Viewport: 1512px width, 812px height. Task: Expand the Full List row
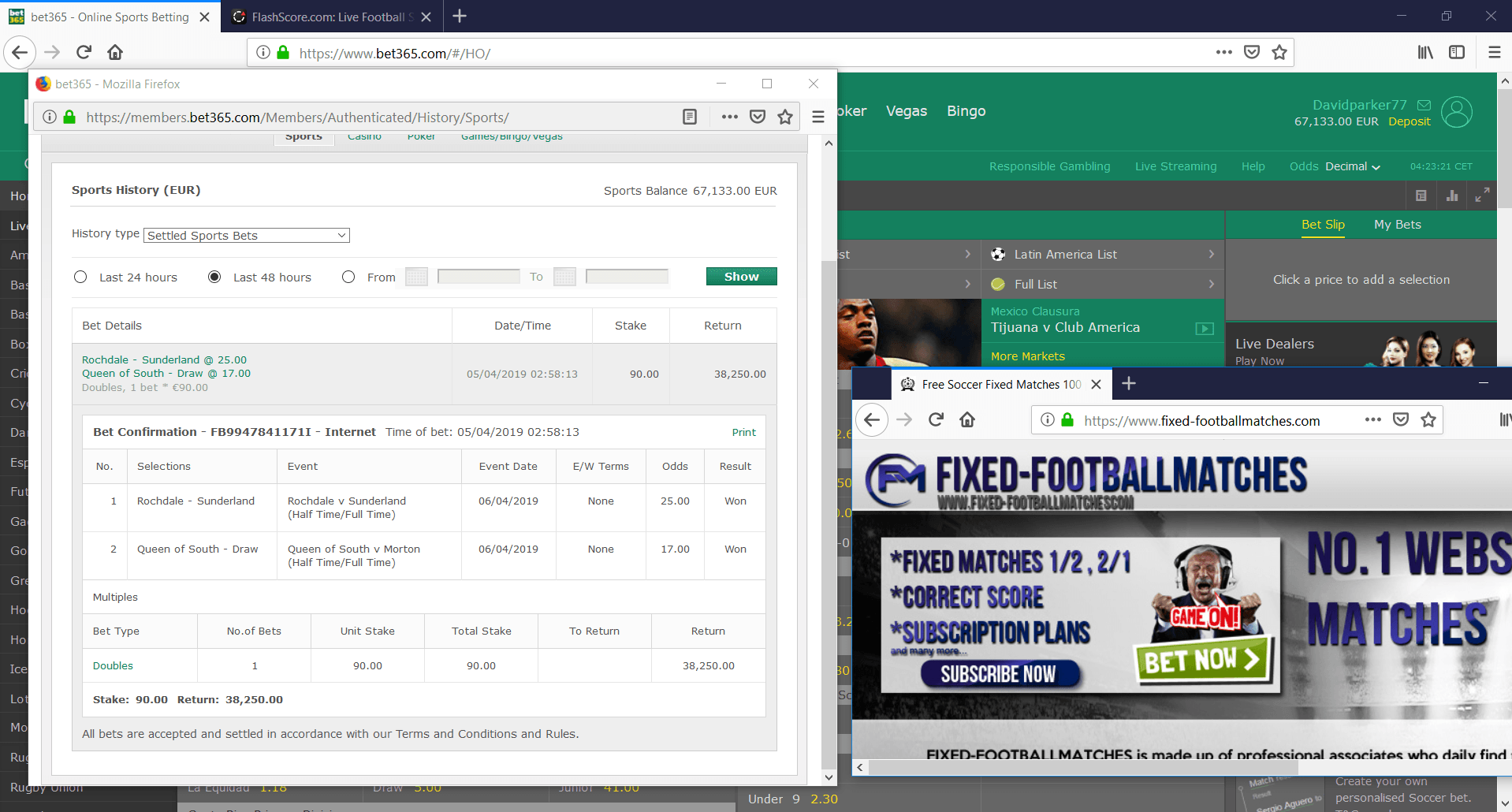1103,285
